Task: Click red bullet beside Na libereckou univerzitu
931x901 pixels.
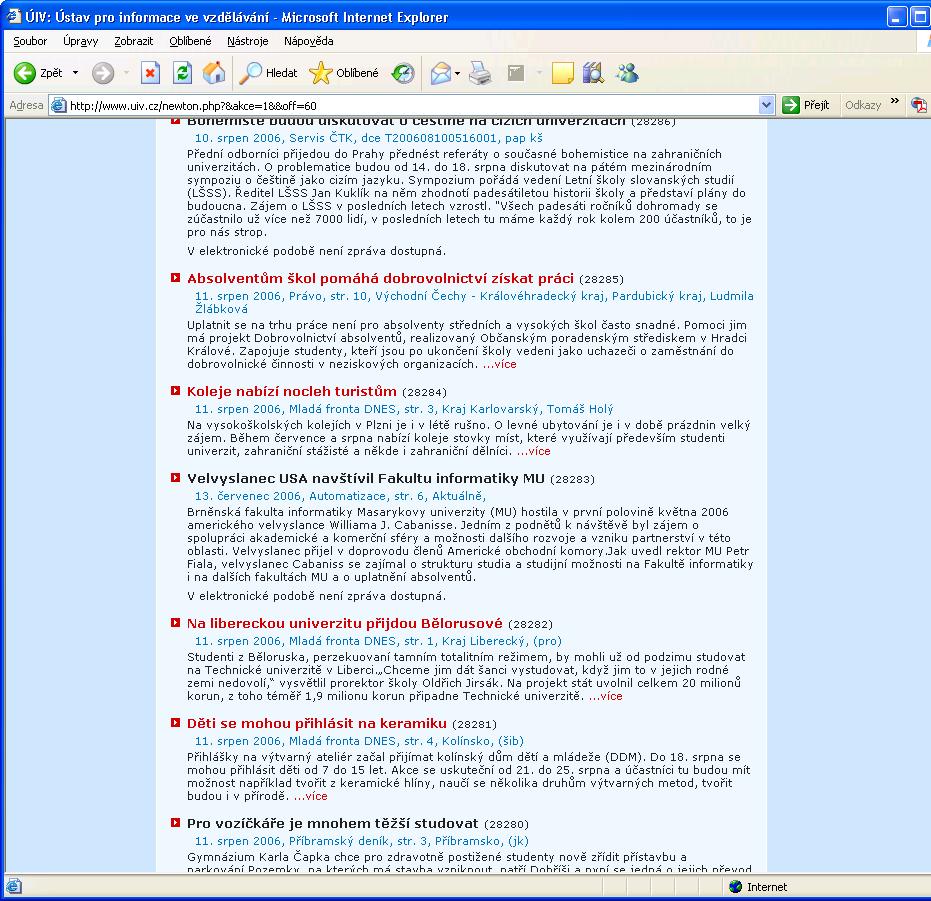Action: [175, 622]
